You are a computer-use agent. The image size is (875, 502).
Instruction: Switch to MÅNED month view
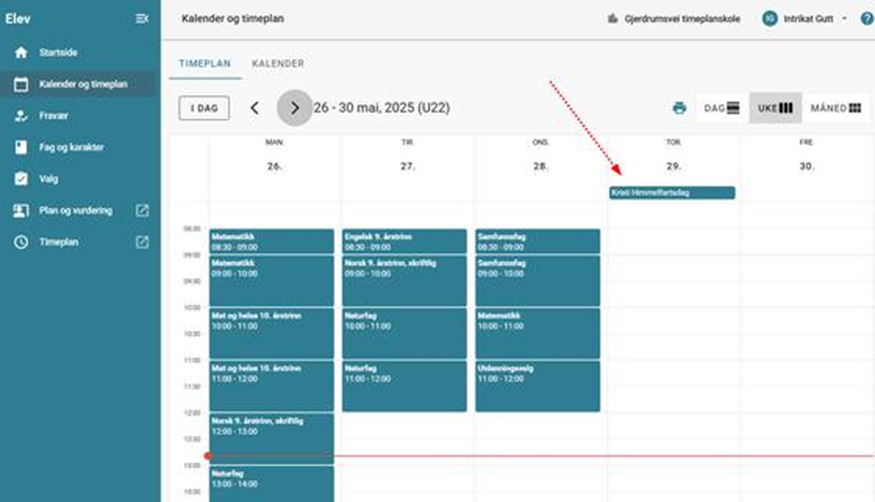tap(835, 108)
